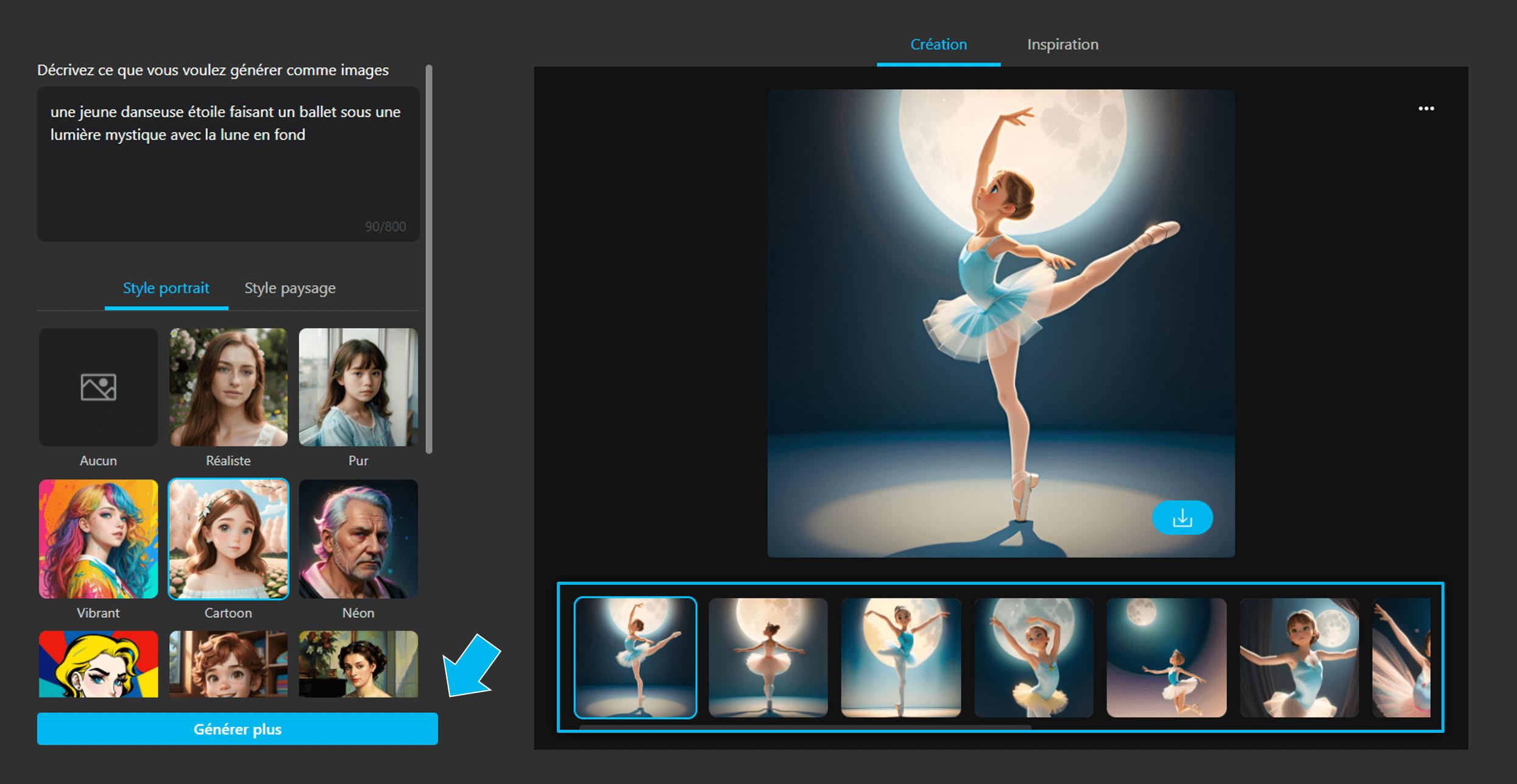Pick the pop-art blonde comic style
Viewport: 1517px width, 784px height.
tap(98, 664)
